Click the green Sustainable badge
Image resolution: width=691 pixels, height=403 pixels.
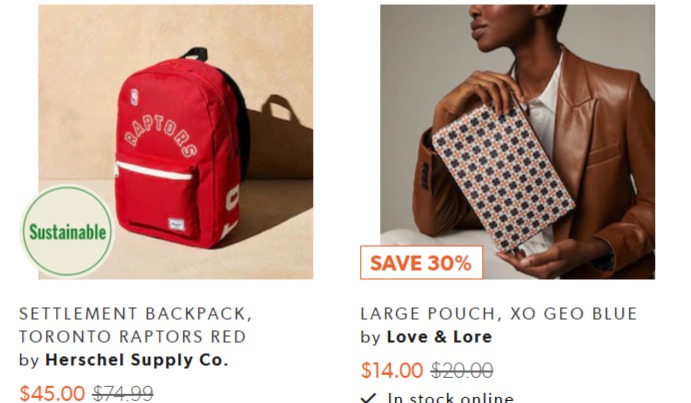click(67, 231)
